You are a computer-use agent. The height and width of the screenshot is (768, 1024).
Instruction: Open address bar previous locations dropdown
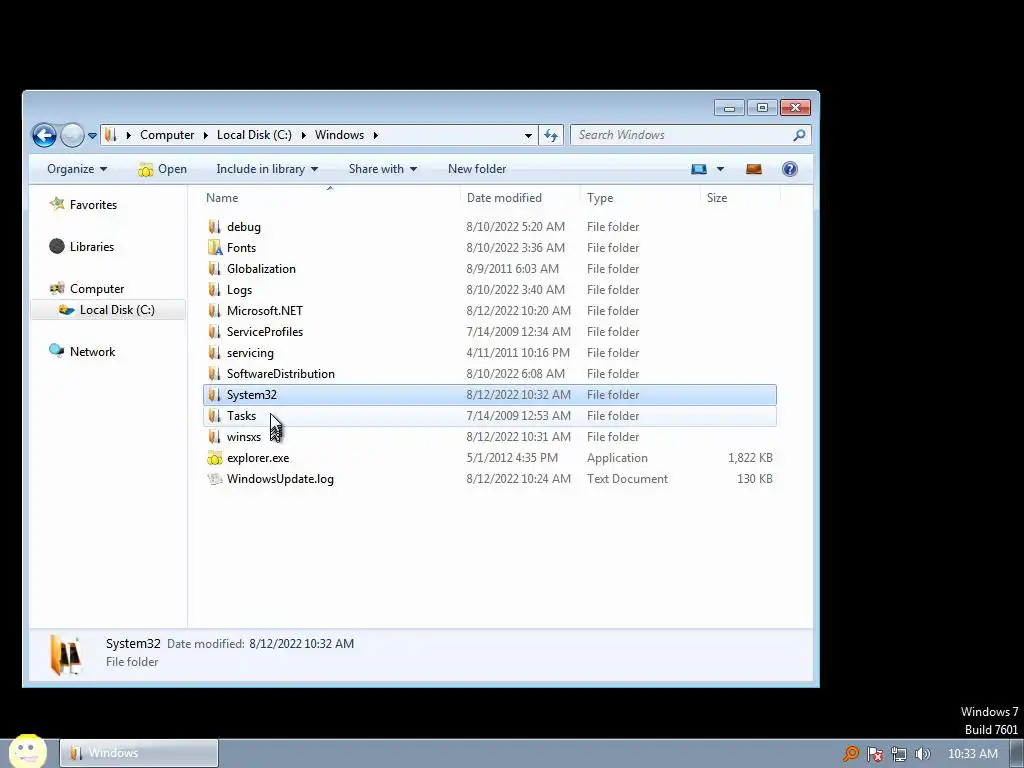pyautogui.click(x=528, y=136)
